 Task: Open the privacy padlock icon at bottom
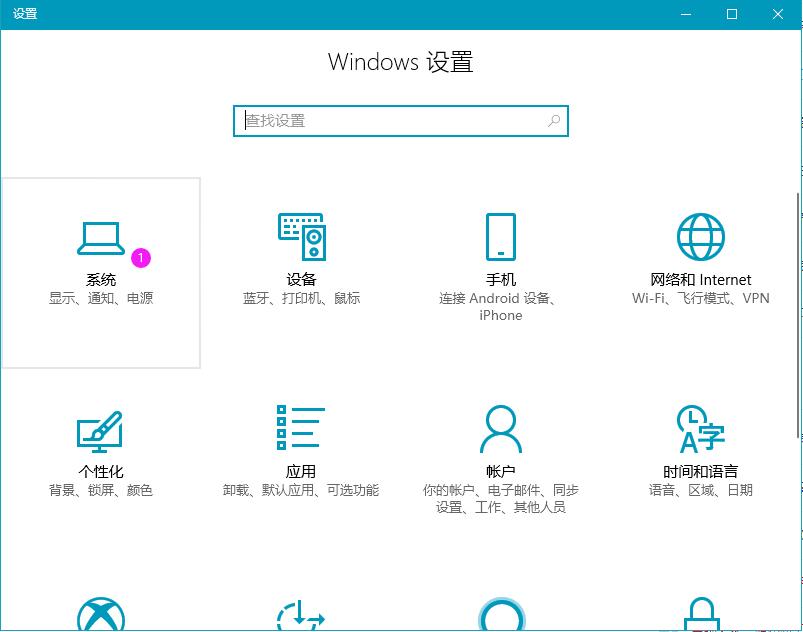click(x=702, y=615)
